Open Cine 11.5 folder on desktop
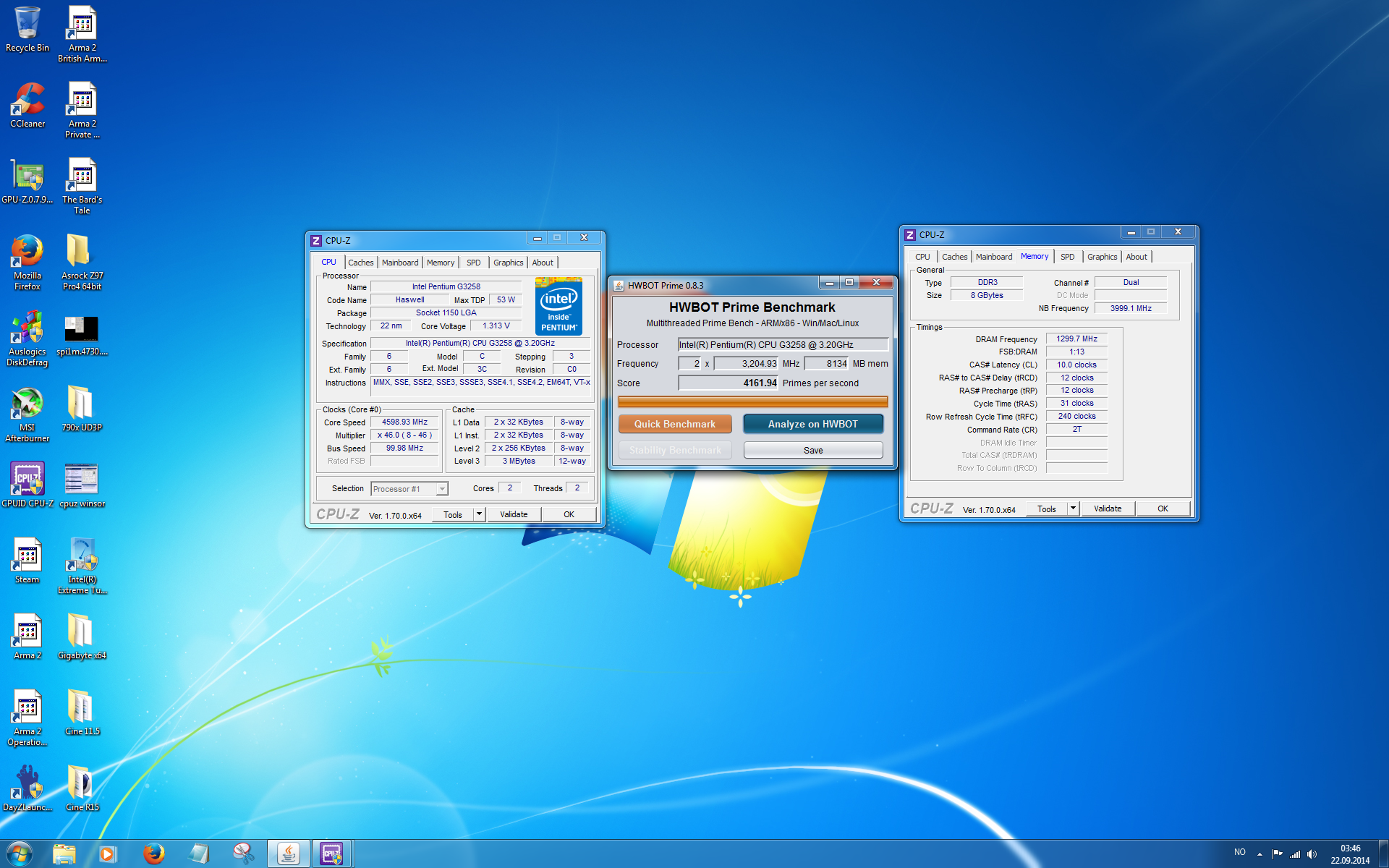This screenshot has width=1389, height=868. tap(82, 712)
